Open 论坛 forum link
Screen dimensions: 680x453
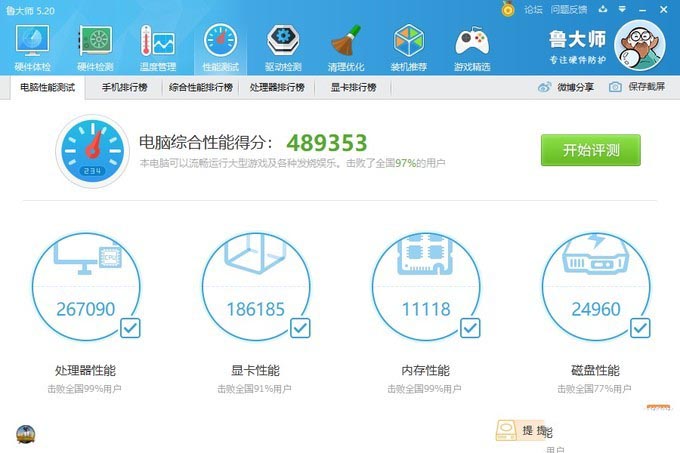pos(533,10)
